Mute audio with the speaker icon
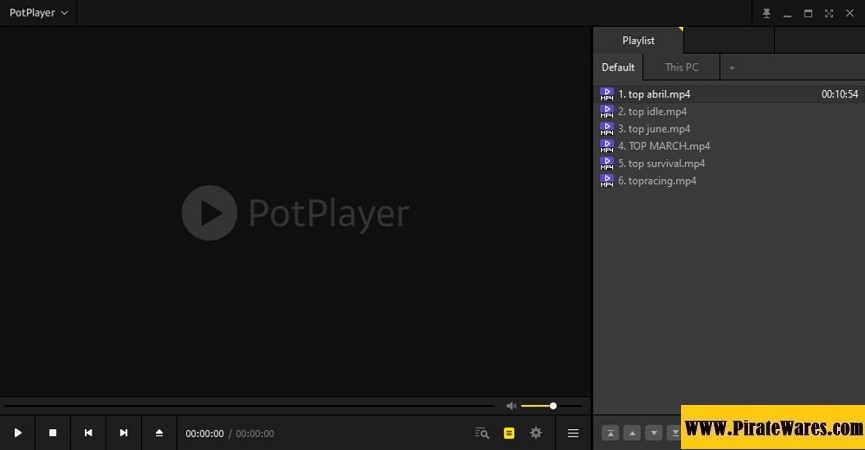 [511, 406]
